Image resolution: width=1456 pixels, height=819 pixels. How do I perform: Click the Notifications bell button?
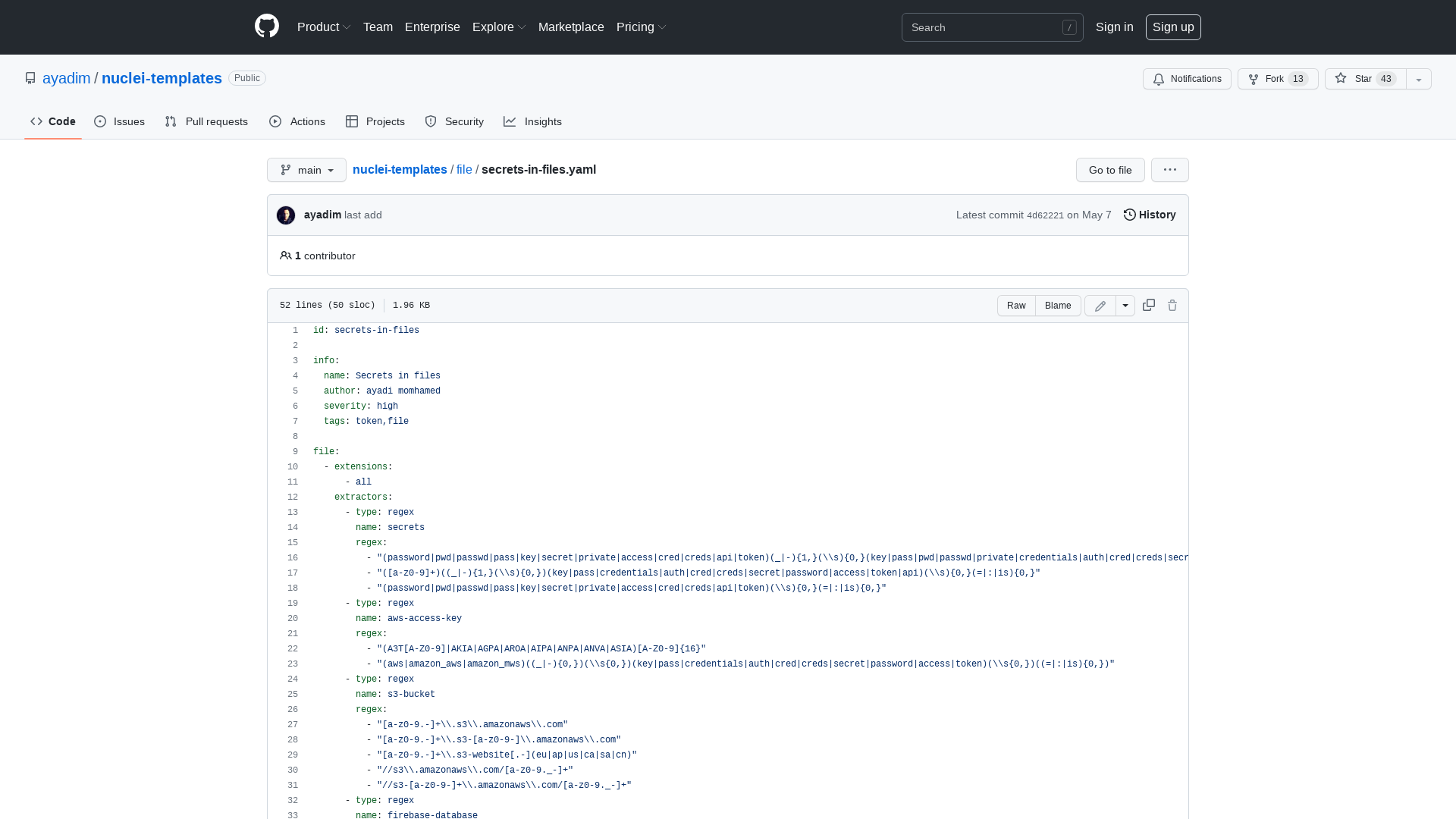[x=1187, y=79]
